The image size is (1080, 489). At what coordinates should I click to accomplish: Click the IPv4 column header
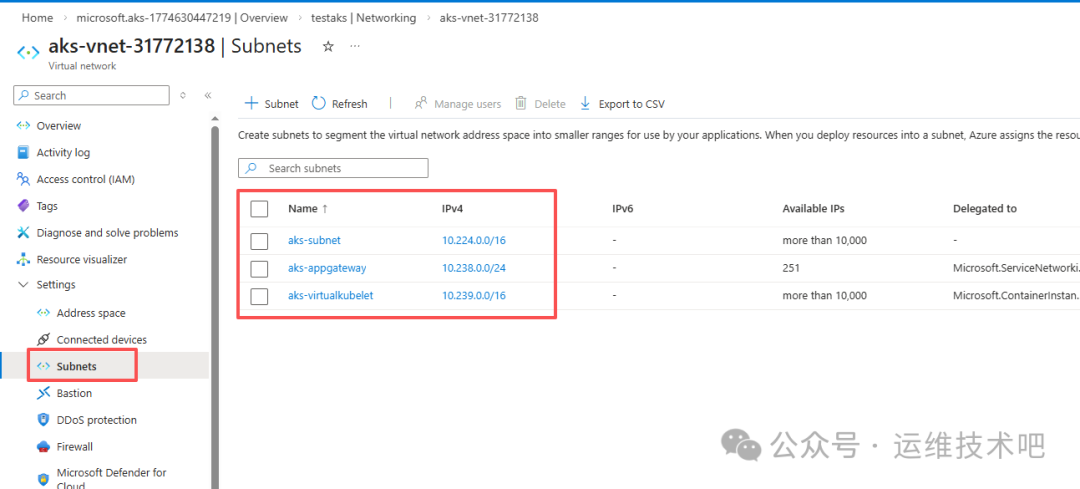pos(453,208)
